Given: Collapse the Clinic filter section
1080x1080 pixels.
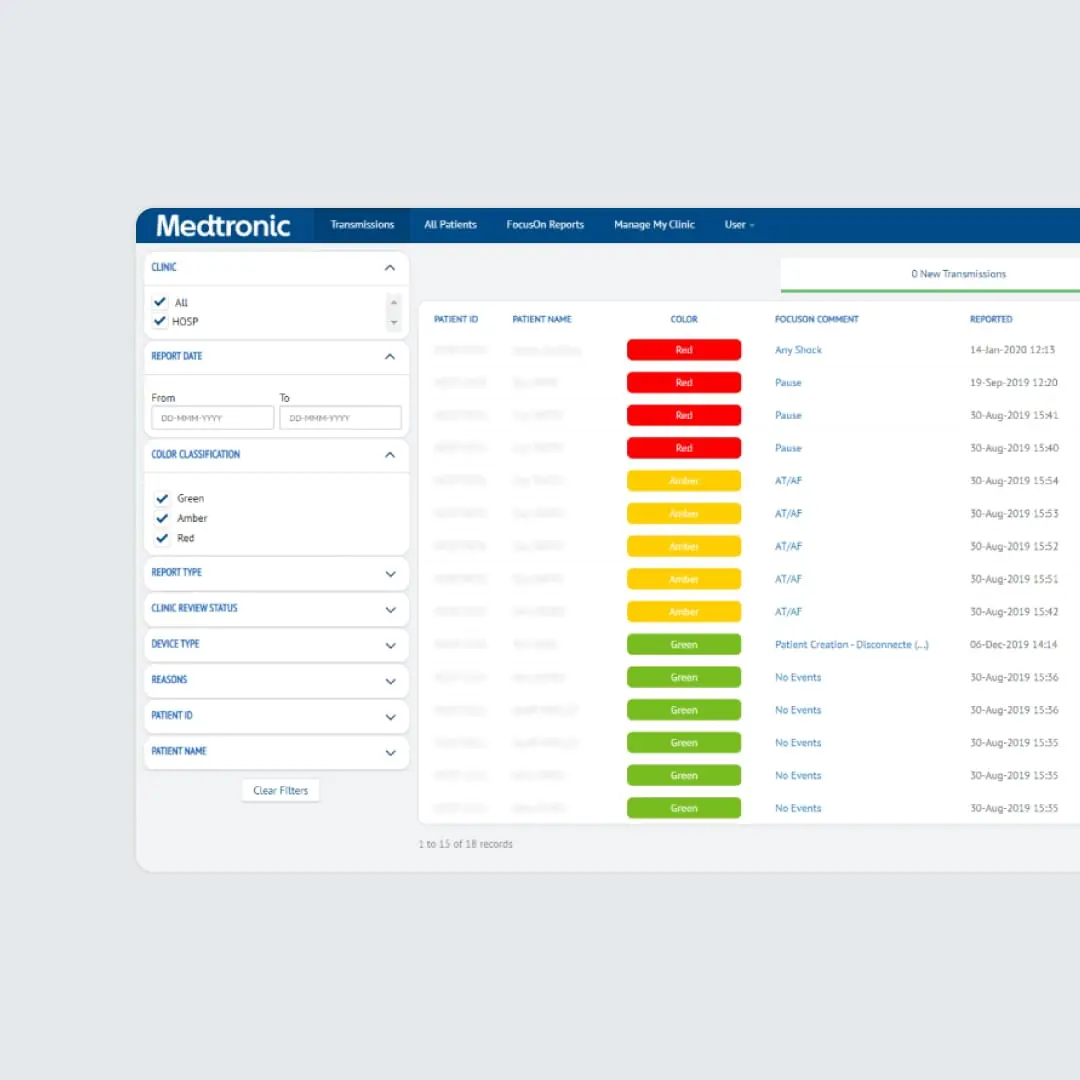Looking at the screenshot, I should click(390, 268).
